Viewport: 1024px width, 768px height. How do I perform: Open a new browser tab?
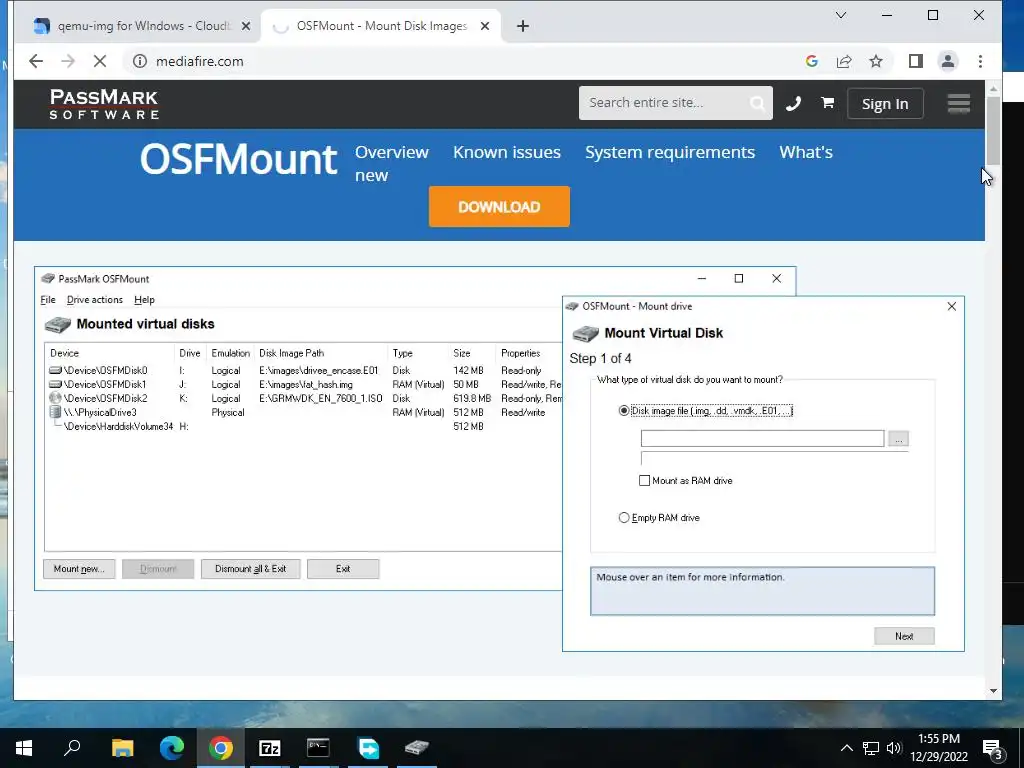[522, 26]
